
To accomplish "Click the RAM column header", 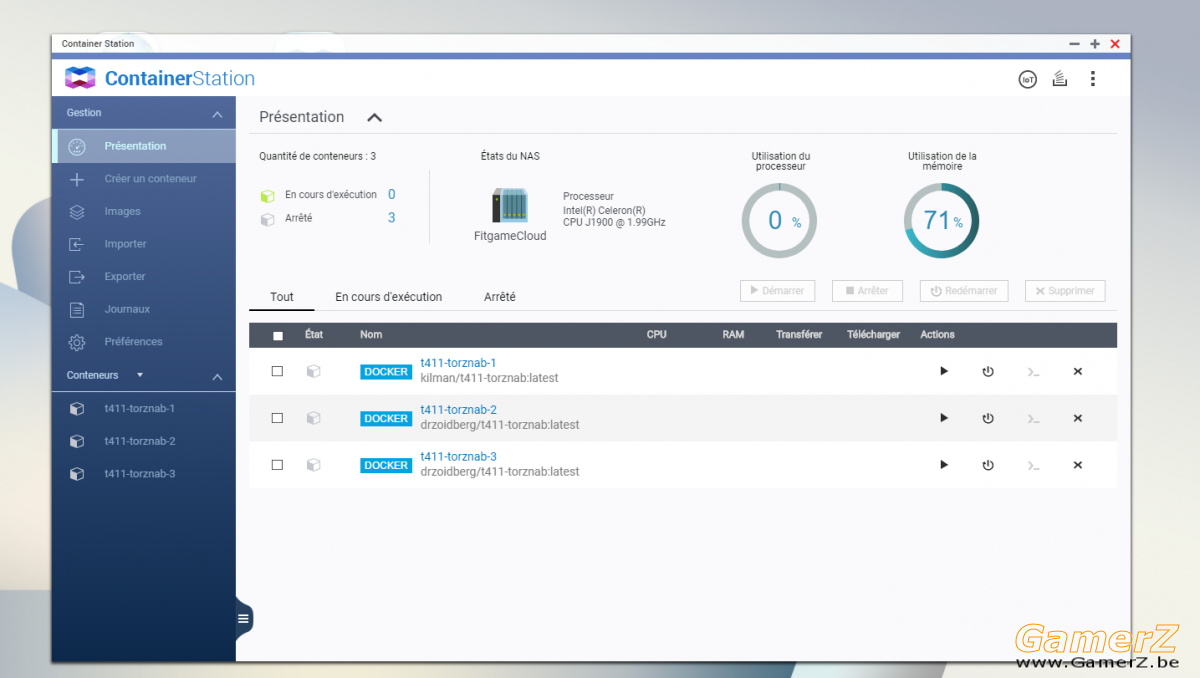I will (733, 335).
